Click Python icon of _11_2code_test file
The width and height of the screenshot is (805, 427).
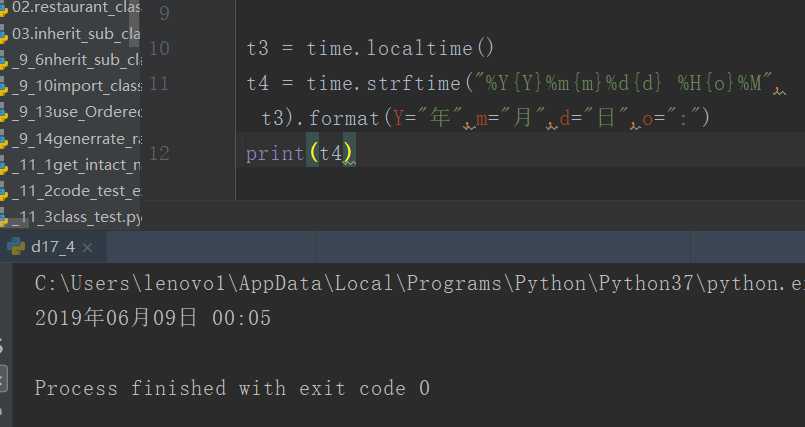tap(4, 192)
